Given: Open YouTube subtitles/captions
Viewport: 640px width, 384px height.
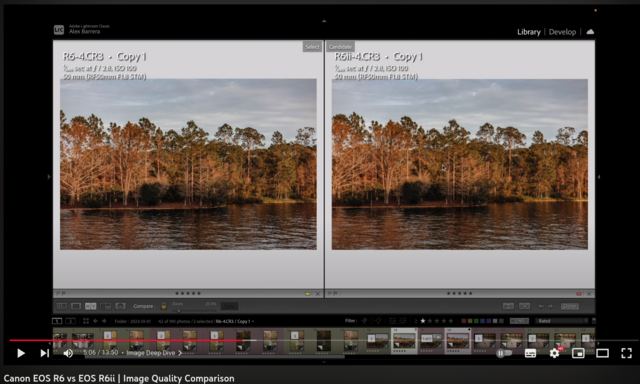Looking at the screenshot, I should pyautogui.click(x=530, y=353).
